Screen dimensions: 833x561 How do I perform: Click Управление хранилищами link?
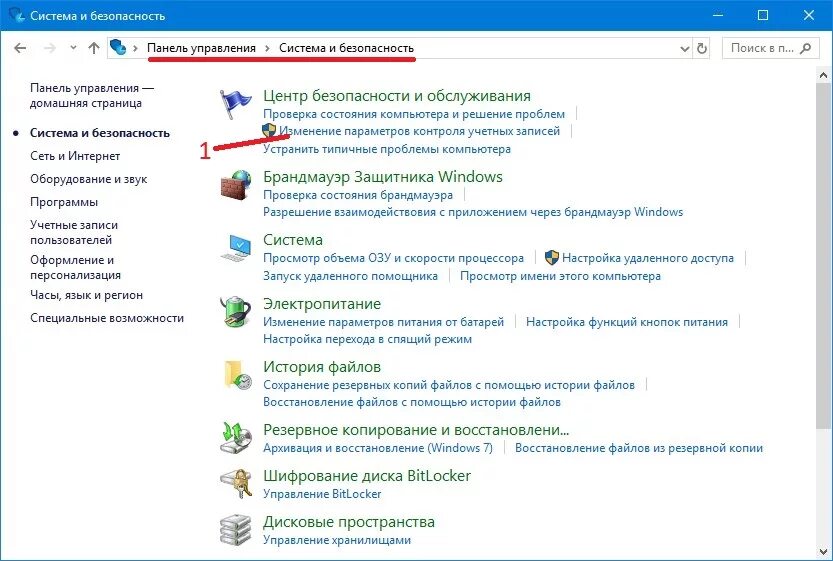click(337, 540)
